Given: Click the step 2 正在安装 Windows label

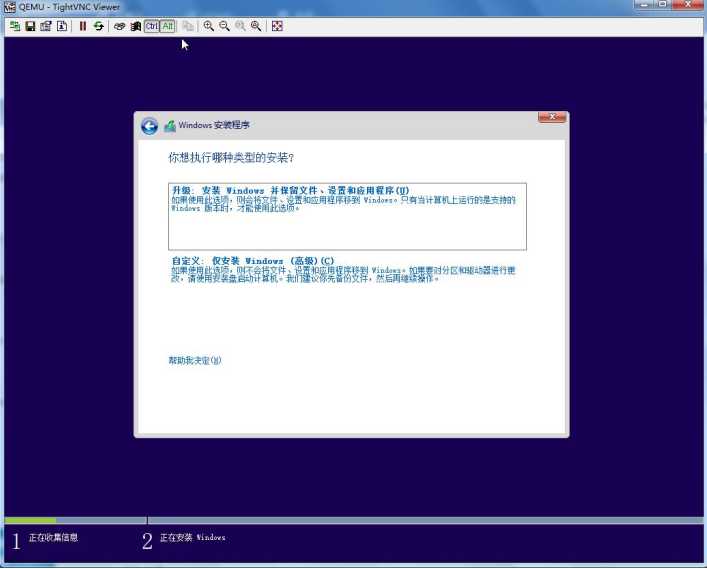Looking at the screenshot, I should [193, 537].
